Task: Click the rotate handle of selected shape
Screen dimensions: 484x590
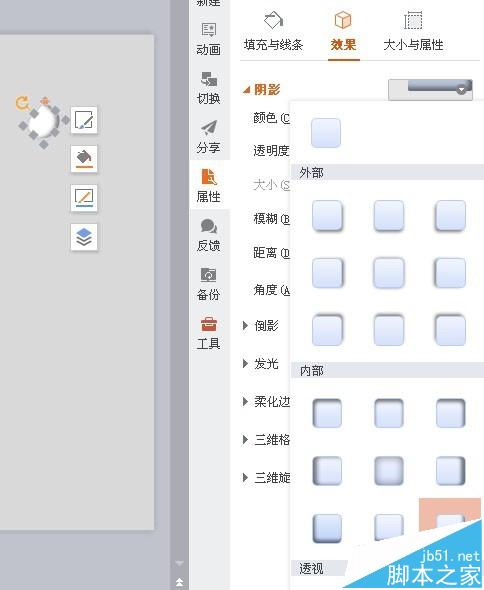Action: point(23,102)
